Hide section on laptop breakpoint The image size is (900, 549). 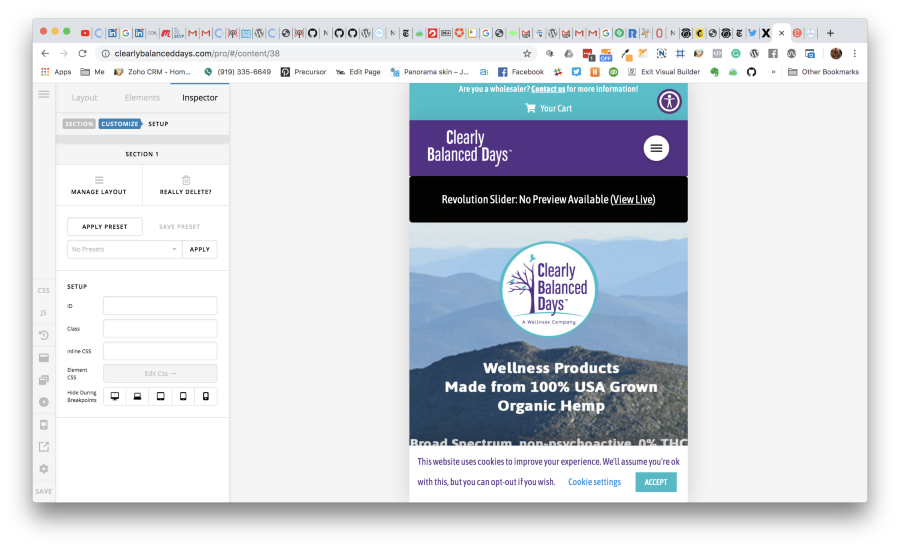coord(137,396)
